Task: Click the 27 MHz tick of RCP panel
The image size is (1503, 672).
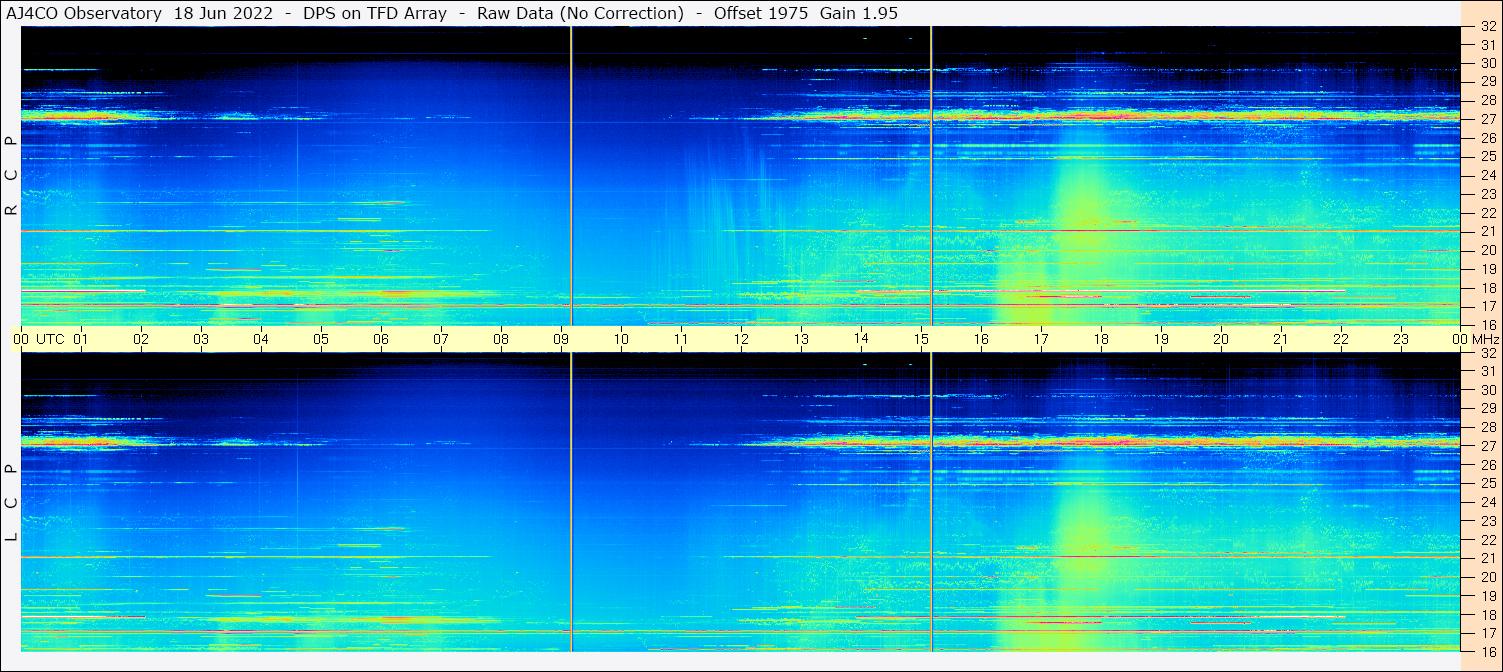Action: click(x=1487, y=119)
